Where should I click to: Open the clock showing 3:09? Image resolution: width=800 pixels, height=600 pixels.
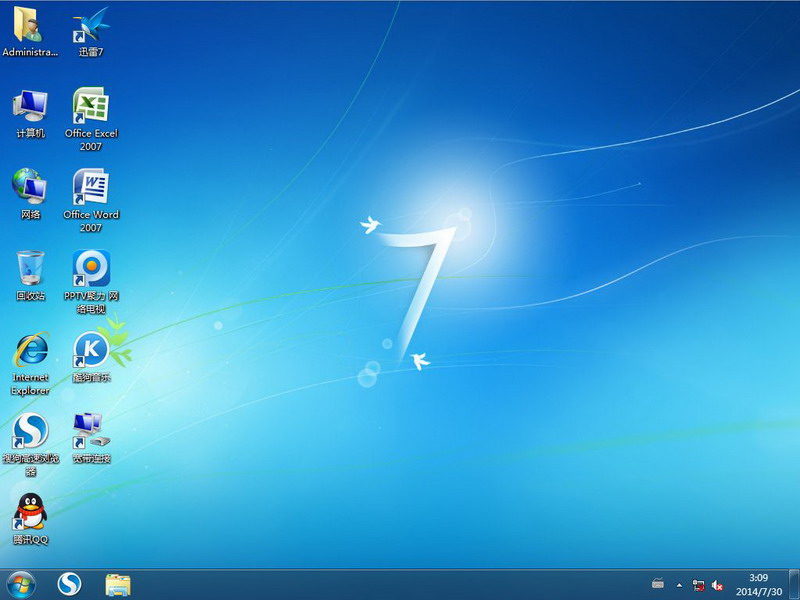click(x=759, y=585)
